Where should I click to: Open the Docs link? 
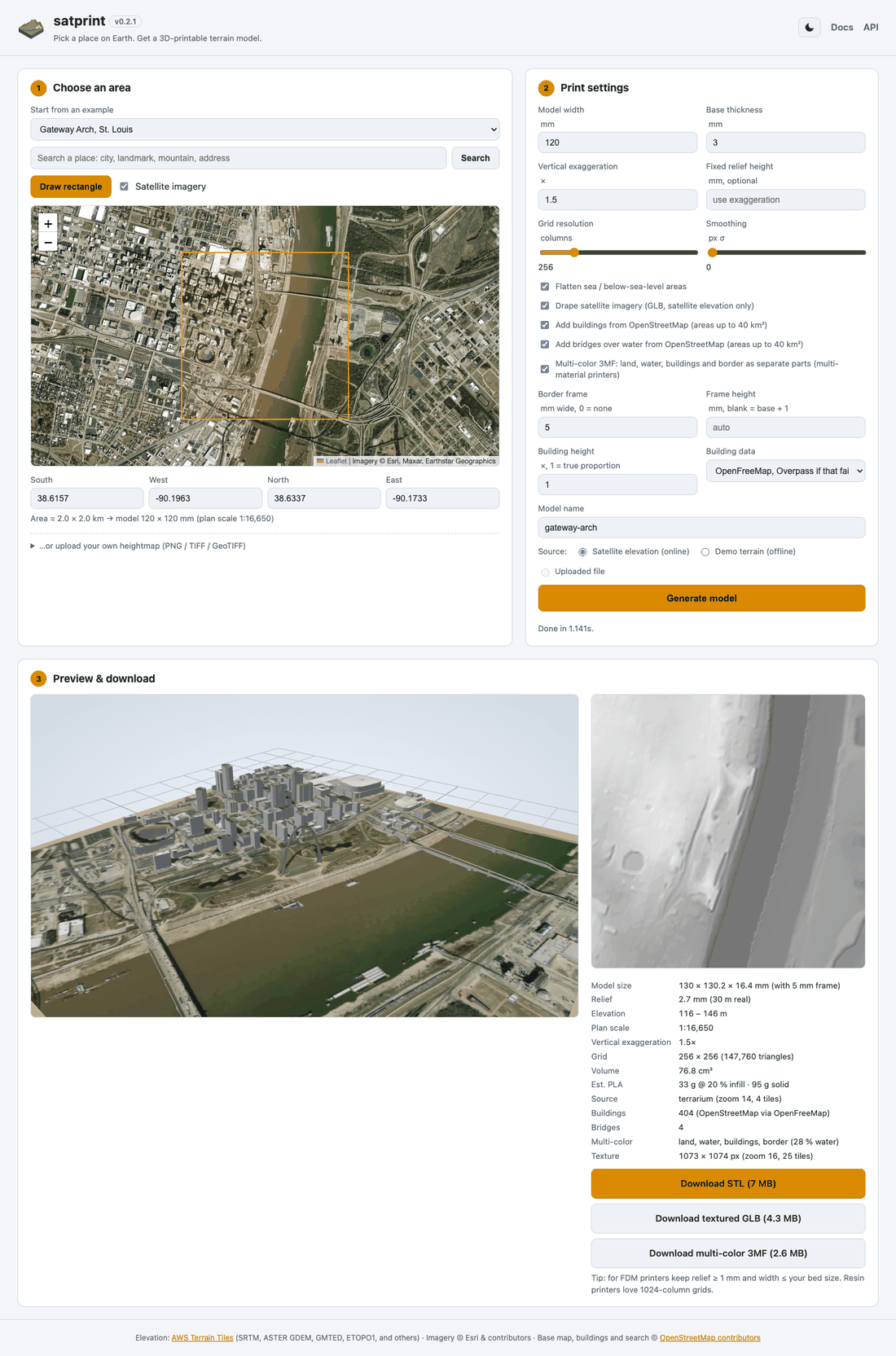[x=841, y=28]
